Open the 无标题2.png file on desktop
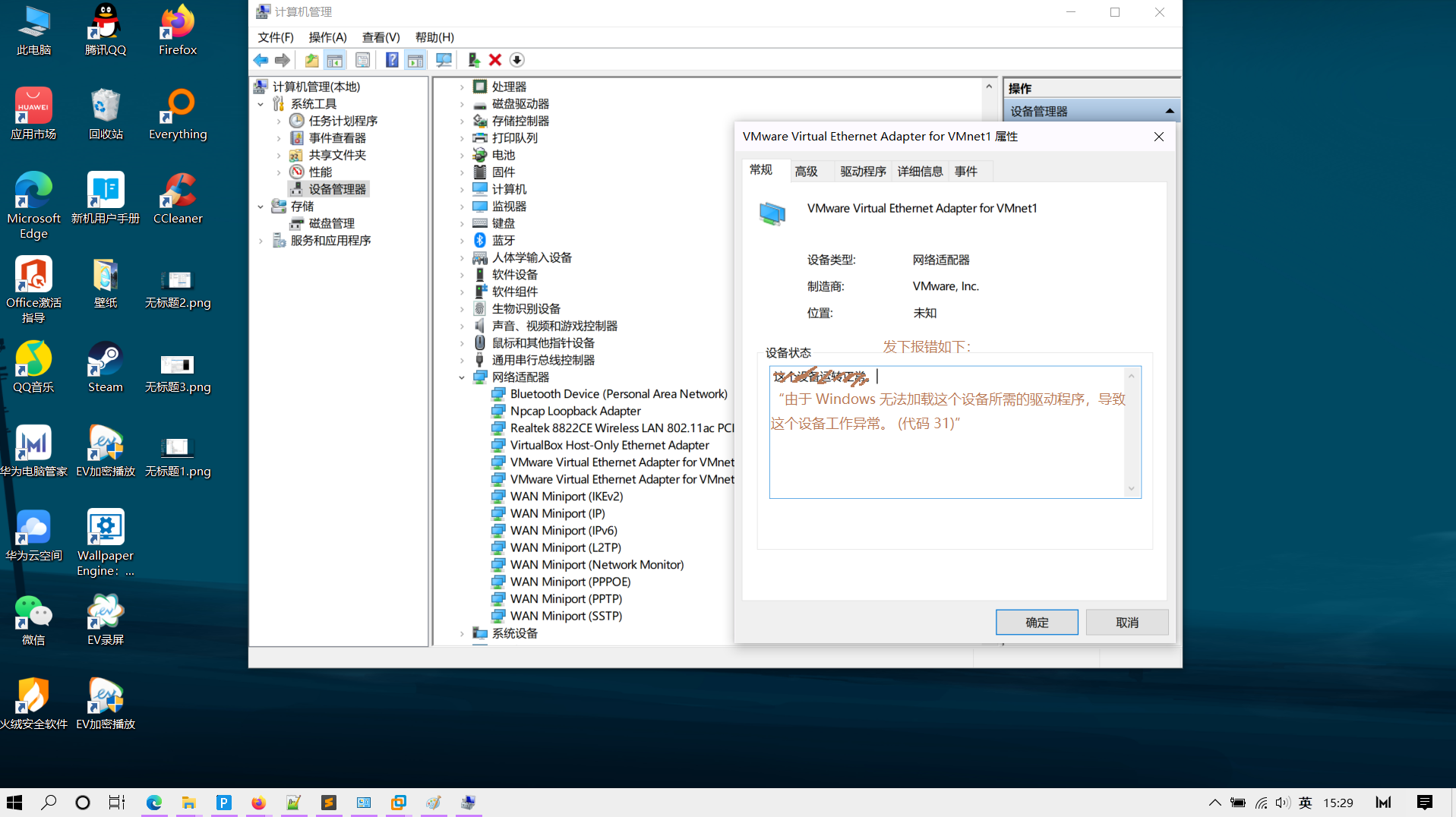The height and width of the screenshot is (817, 1456). click(x=178, y=291)
